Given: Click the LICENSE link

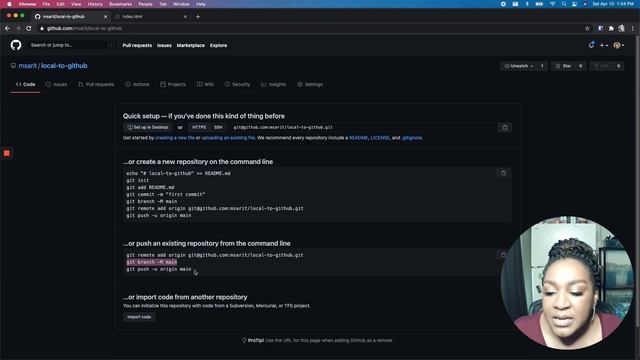Looking at the screenshot, I should click(x=380, y=138).
